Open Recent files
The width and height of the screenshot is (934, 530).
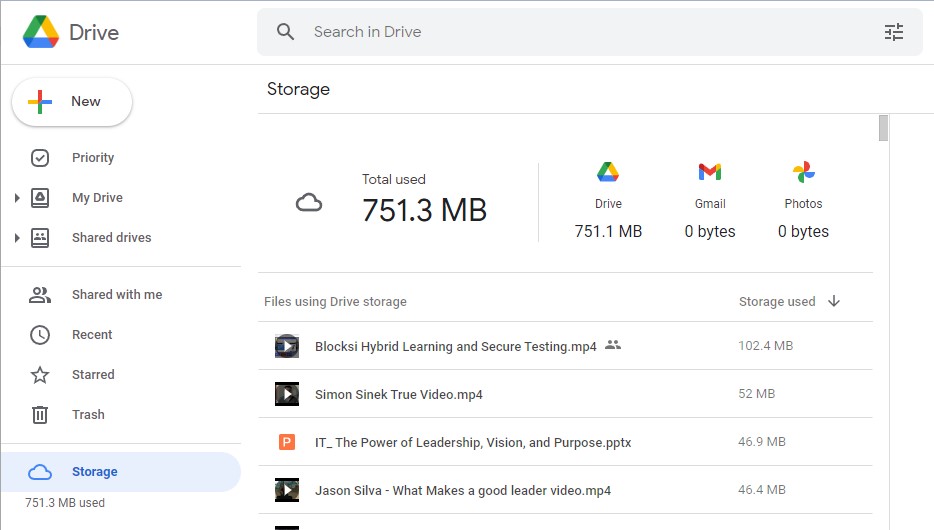click(x=92, y=335)
